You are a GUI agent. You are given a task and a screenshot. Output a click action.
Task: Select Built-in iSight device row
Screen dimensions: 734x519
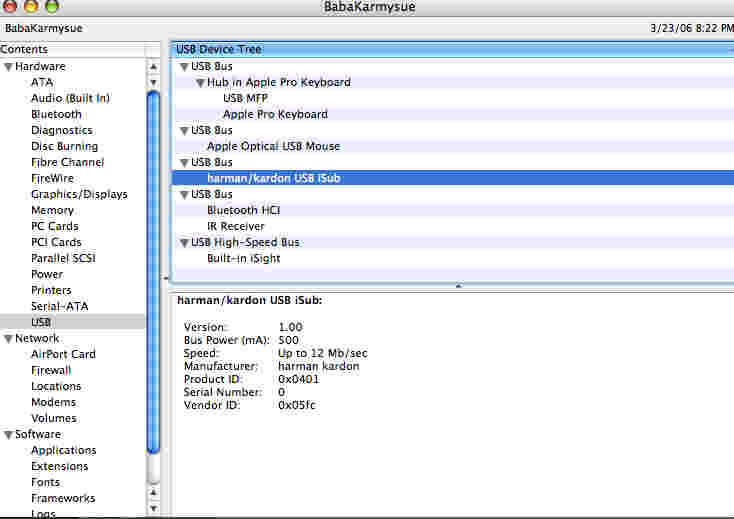[453, 258]
